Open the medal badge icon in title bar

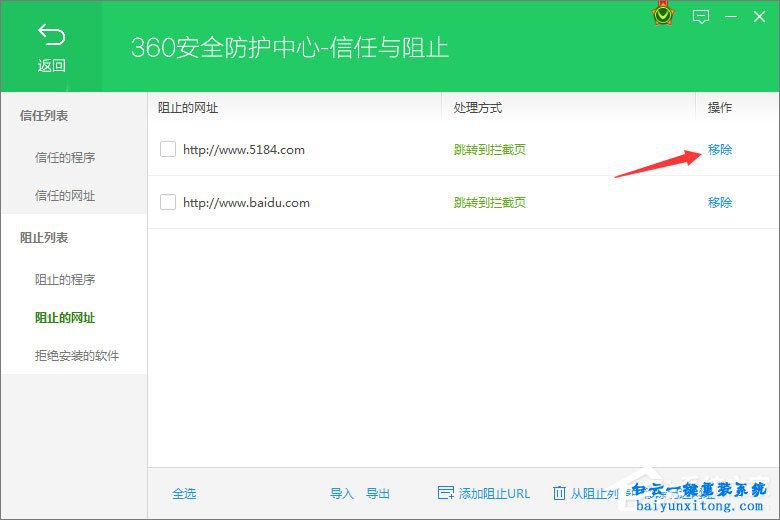[x=662, y=16]
